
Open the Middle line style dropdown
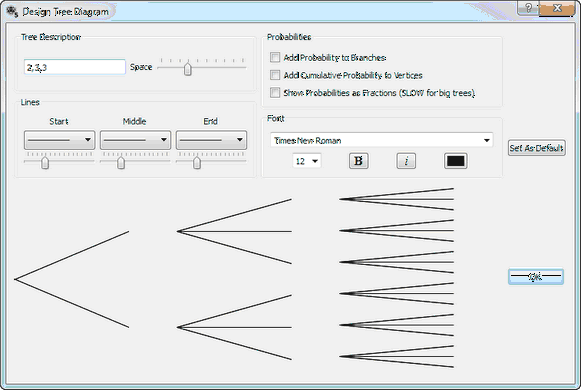136,140
